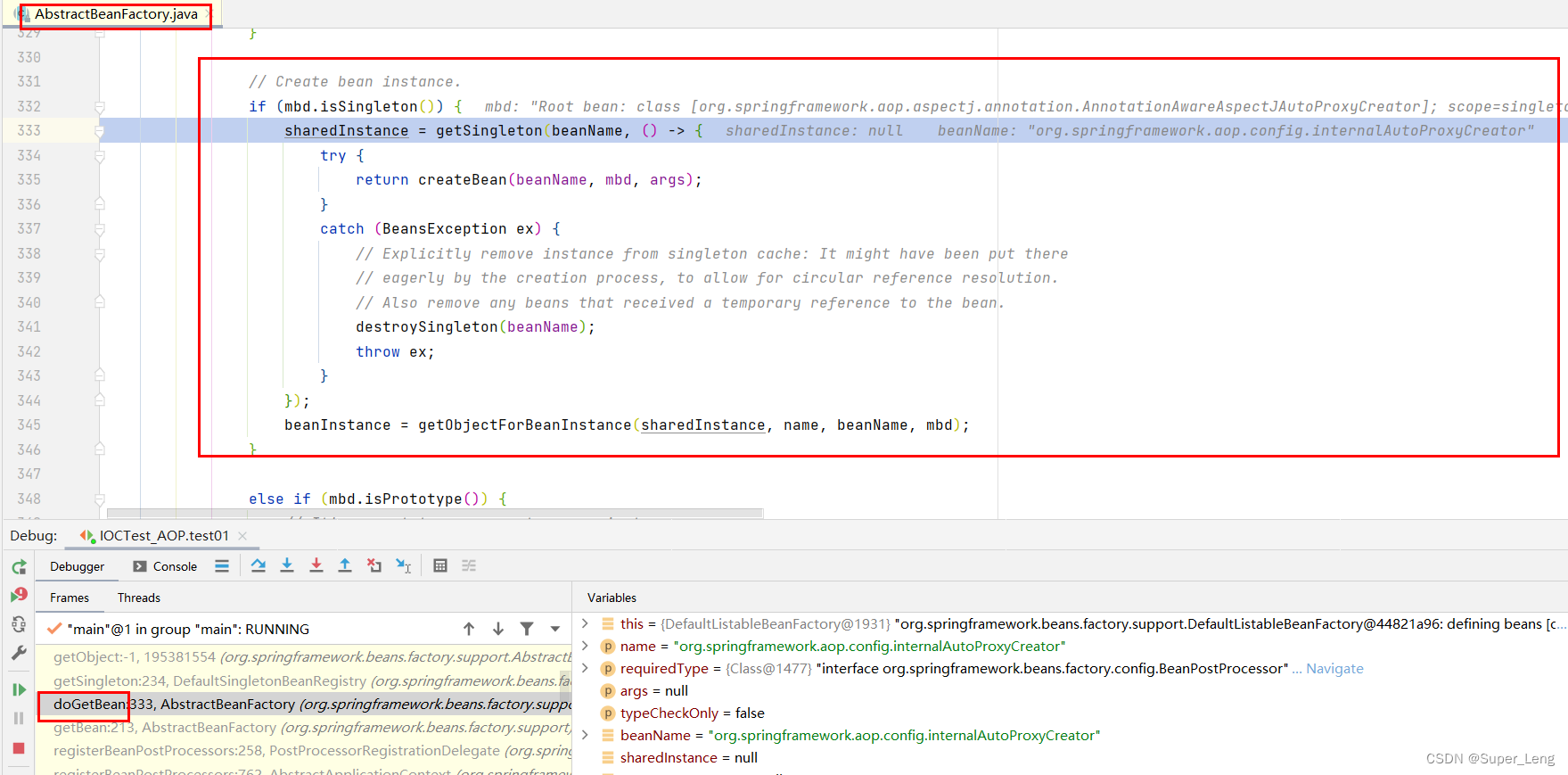Step Over to next line
This screenshot has width=1568, height=775.
(x=259, y=565)
